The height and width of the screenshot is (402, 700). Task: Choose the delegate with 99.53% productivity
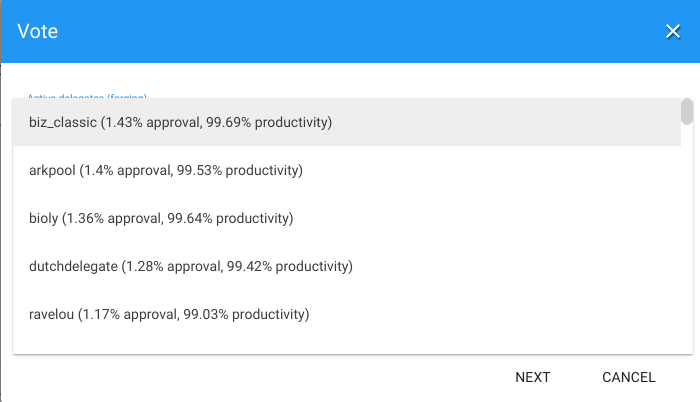click(x=166, y=170)
